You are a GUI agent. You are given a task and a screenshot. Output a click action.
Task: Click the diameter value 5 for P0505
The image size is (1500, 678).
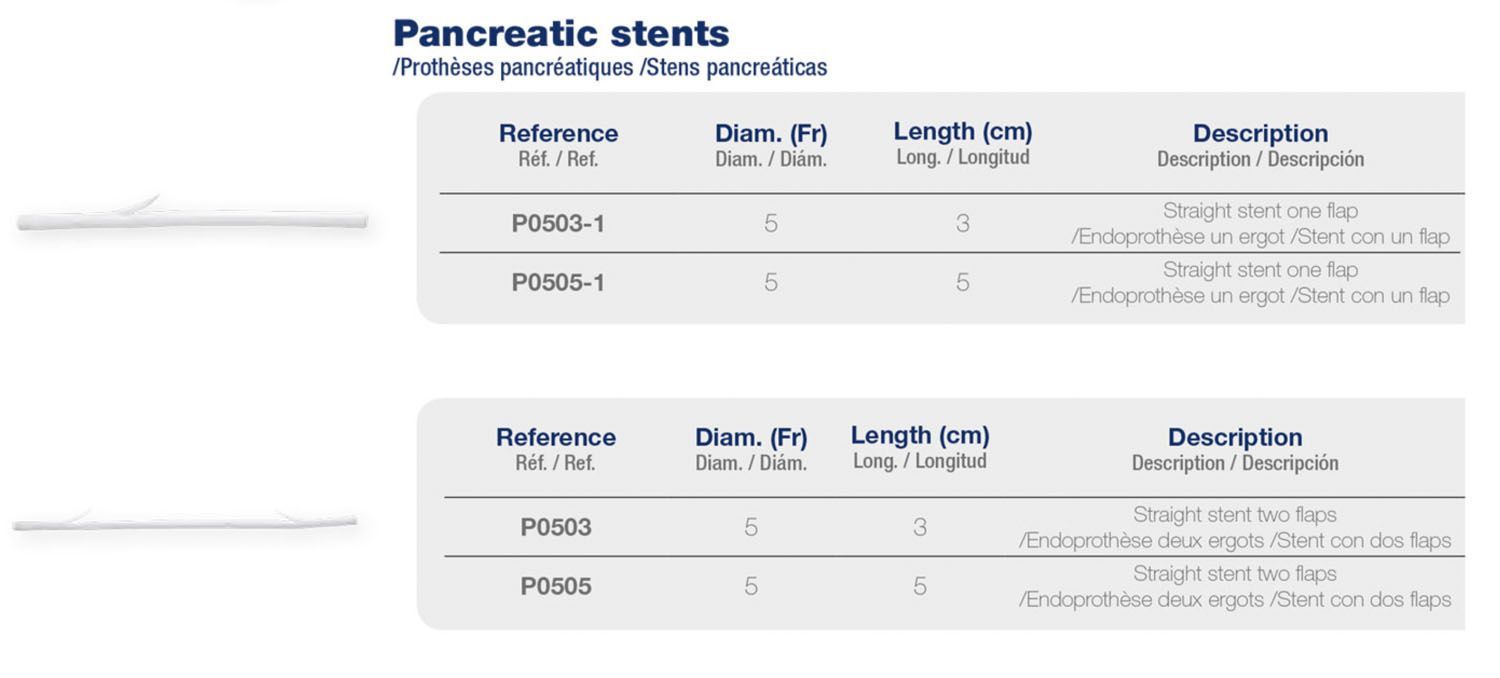(751, 586)
